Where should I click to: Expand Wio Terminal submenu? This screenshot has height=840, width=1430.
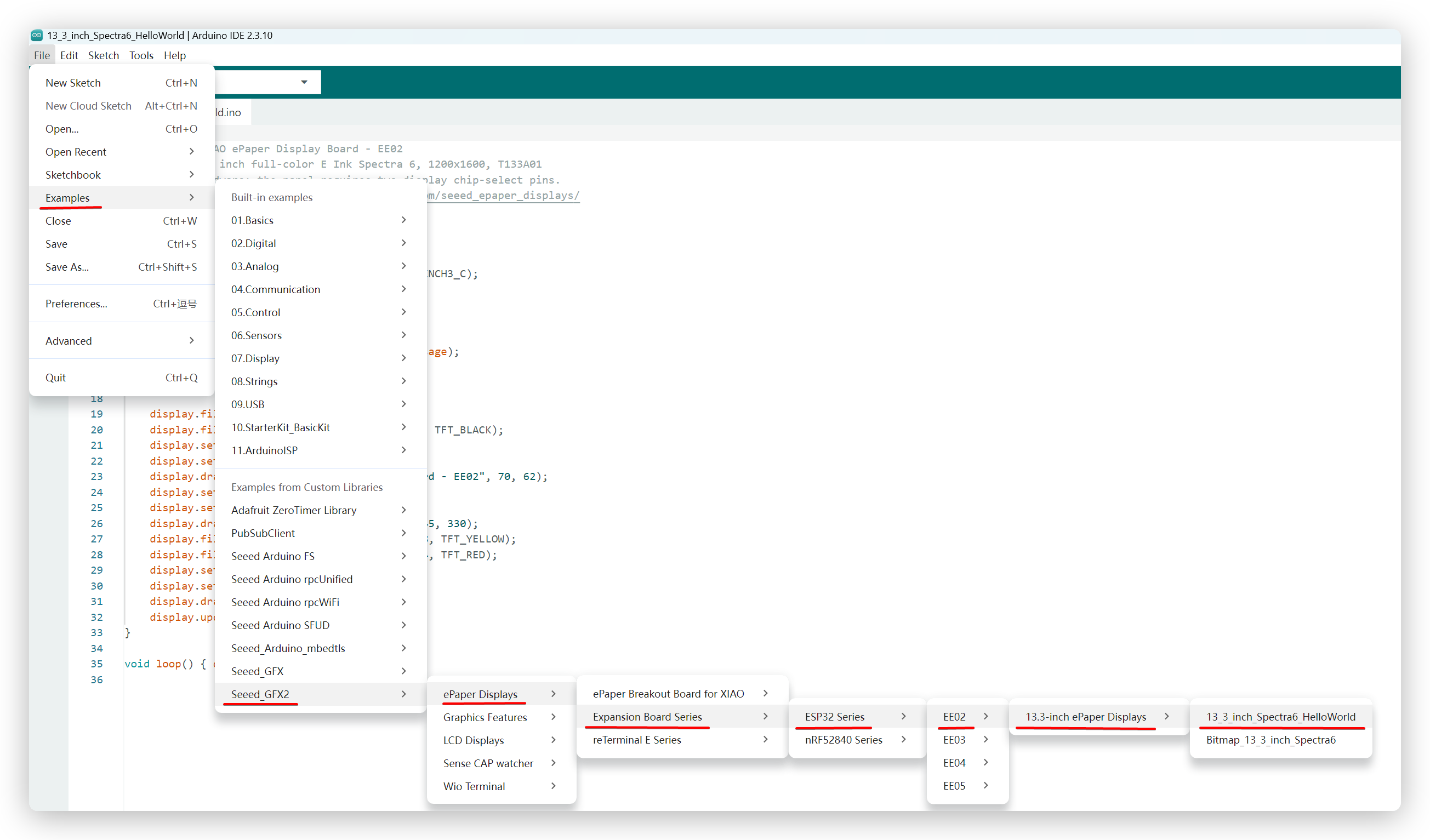[x=501, y=786]
